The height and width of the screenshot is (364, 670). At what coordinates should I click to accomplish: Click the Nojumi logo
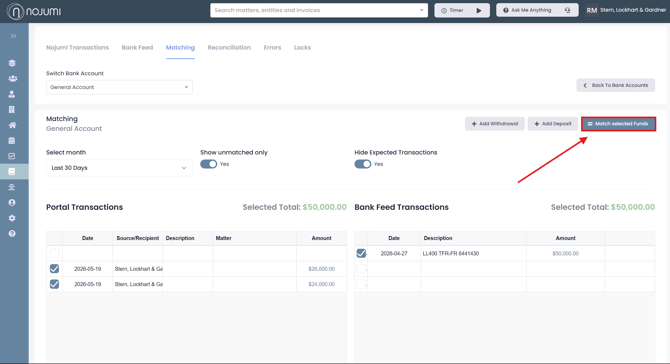[34, 11]
